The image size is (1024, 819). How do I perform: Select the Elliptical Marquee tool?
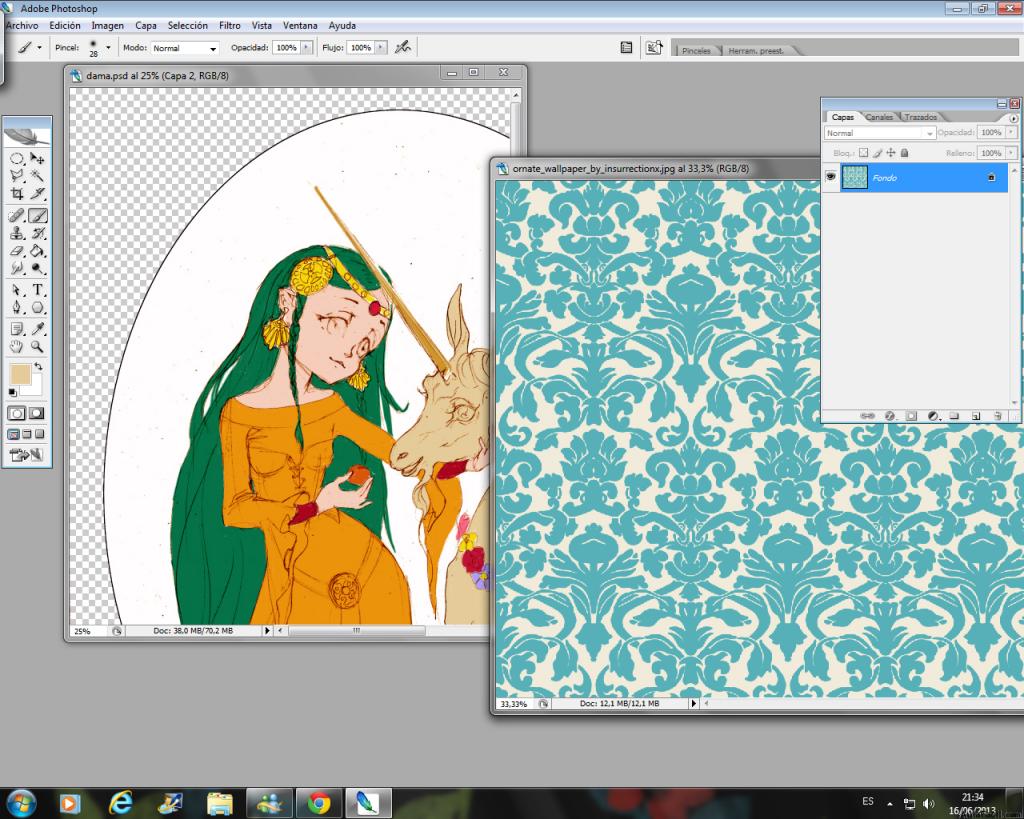tap(17, 158)
